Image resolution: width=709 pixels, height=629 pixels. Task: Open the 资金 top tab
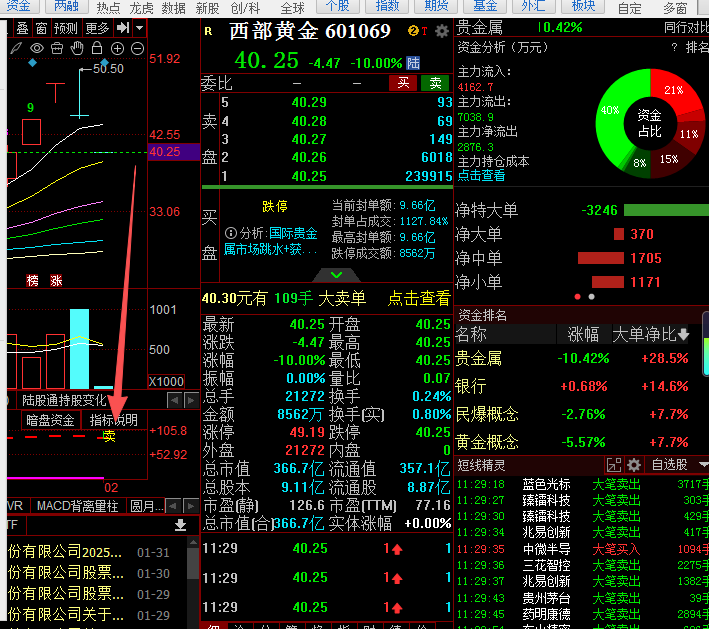19,5
